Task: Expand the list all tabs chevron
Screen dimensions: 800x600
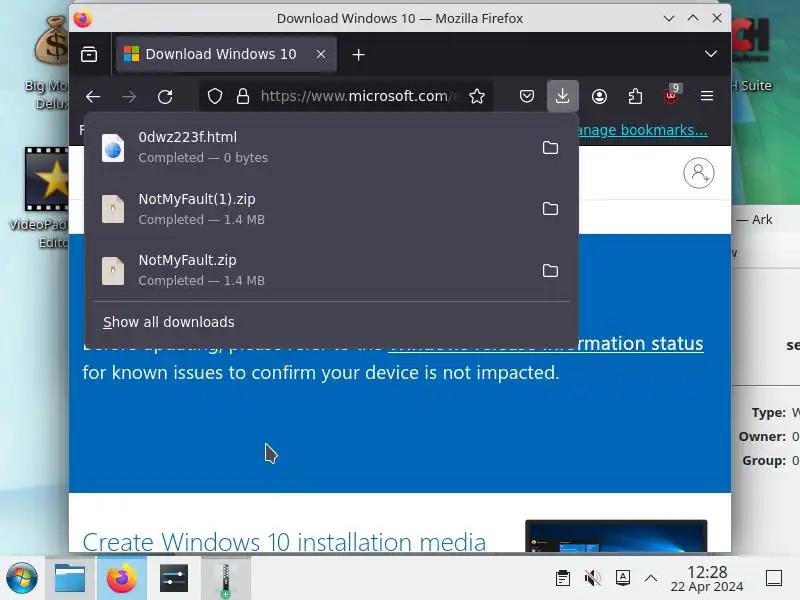Action: pos(711,54)
